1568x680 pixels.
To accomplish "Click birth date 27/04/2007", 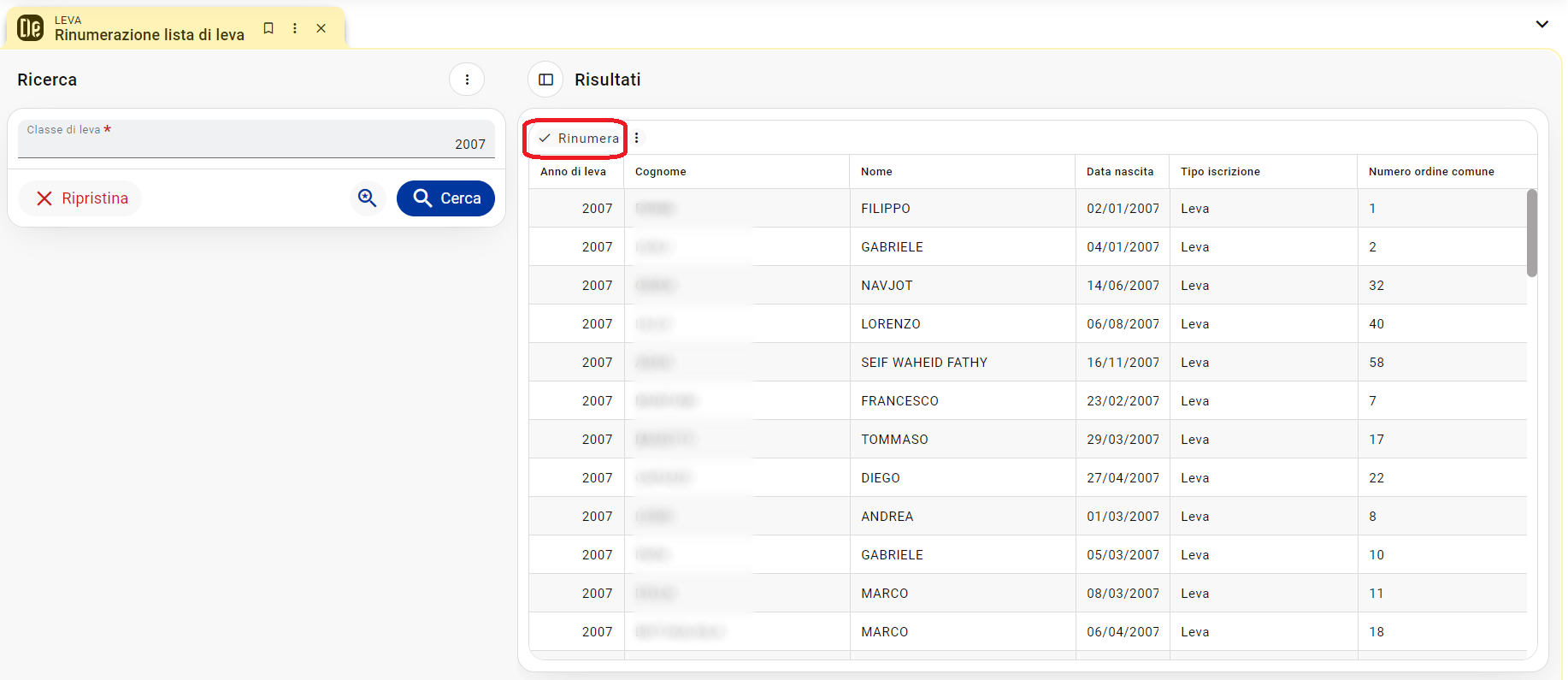I will [1123, 478].
